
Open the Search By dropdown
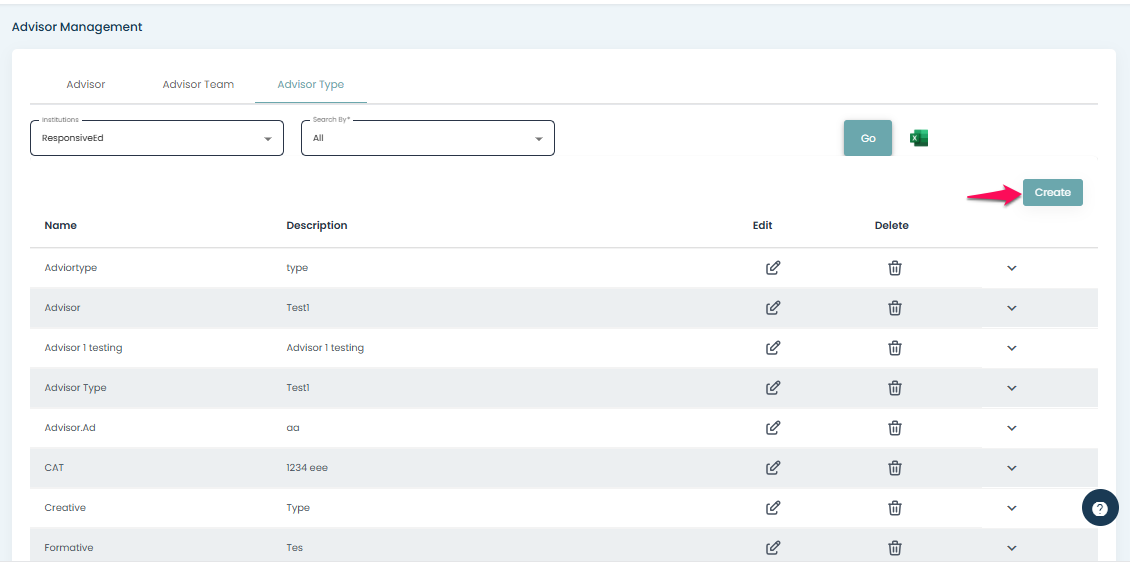point(427,138)
